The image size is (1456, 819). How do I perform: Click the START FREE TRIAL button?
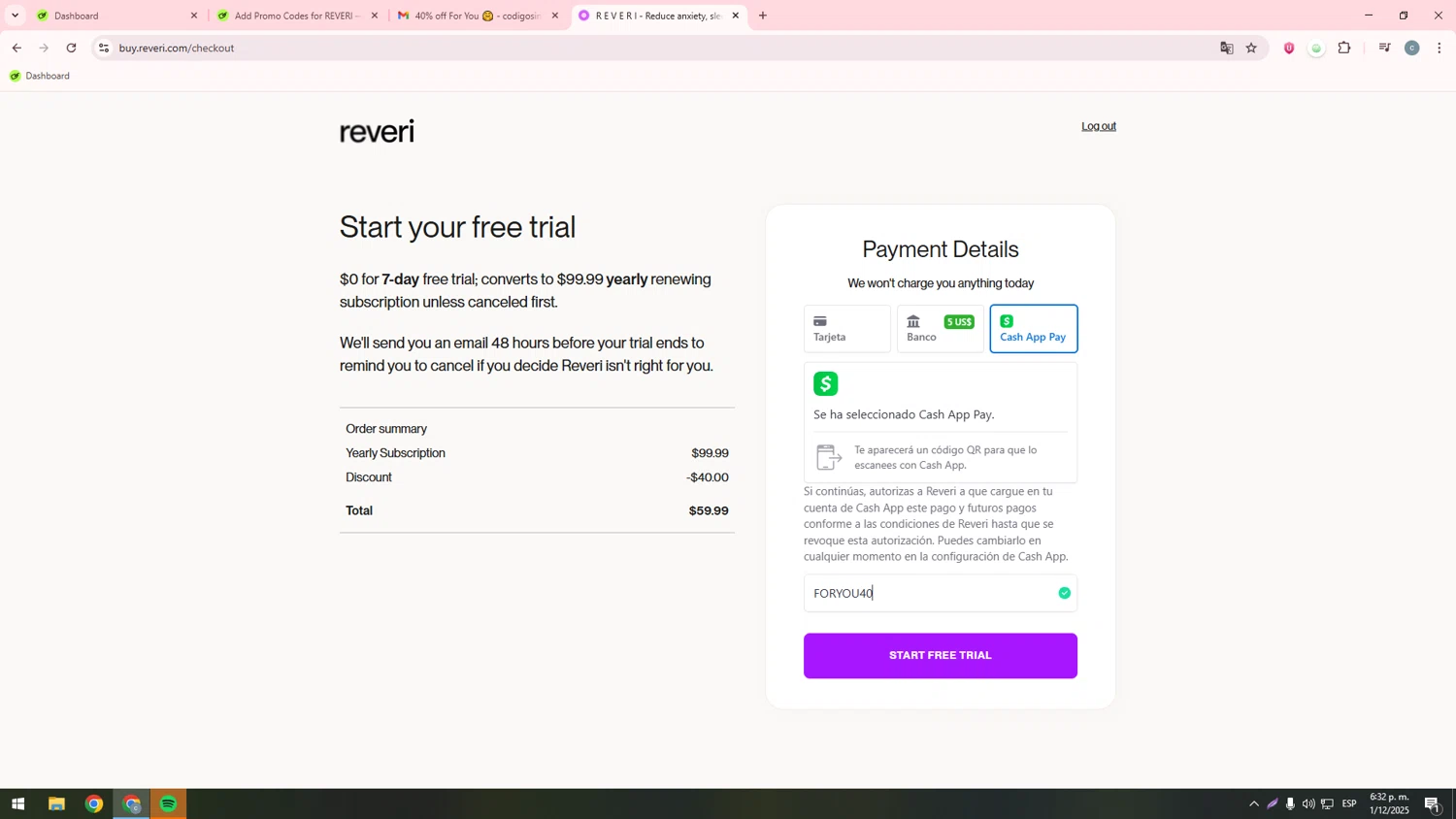[940, 655]
